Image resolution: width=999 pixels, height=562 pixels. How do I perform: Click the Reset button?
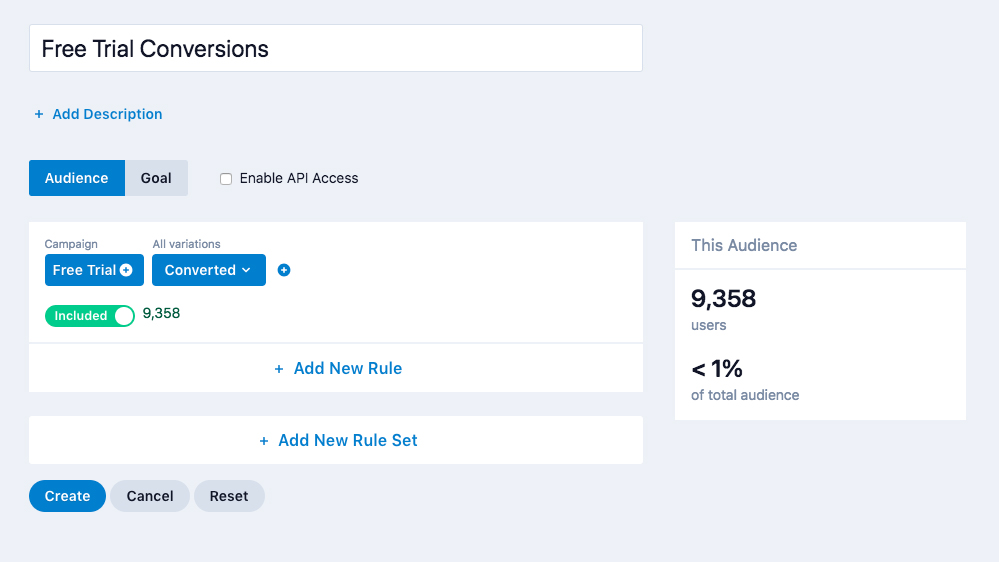229,496
